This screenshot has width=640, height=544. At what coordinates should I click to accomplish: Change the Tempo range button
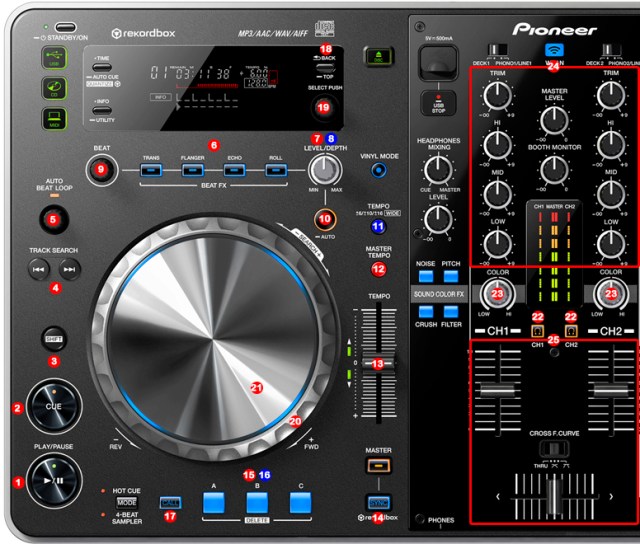[378, 226]
